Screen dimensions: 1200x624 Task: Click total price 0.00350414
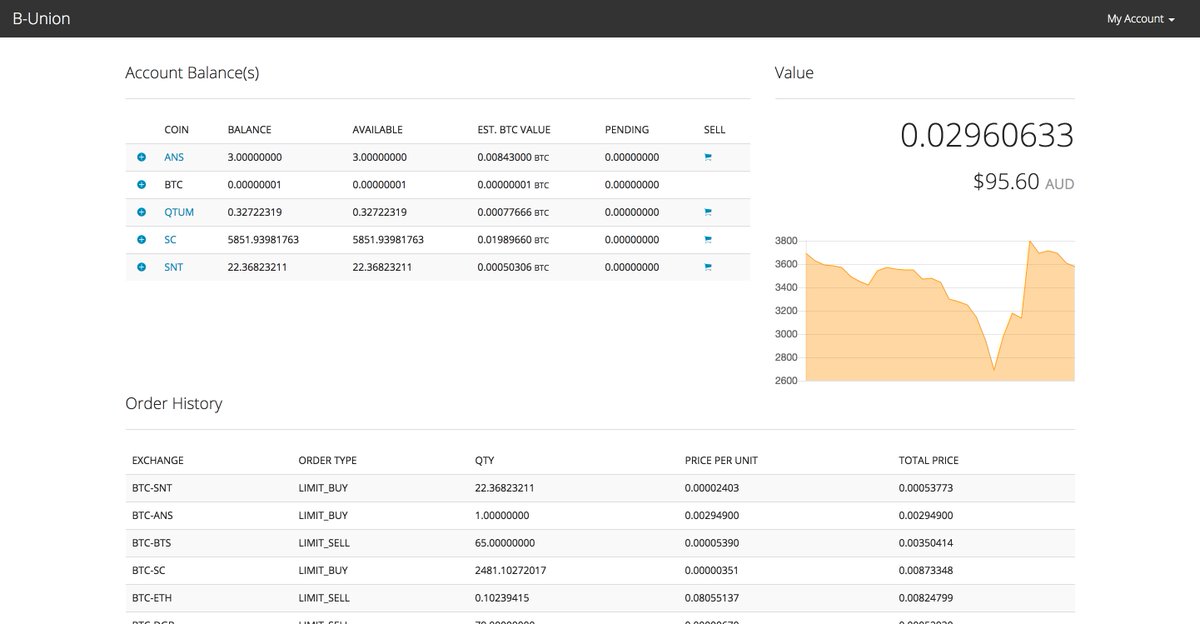926,543
